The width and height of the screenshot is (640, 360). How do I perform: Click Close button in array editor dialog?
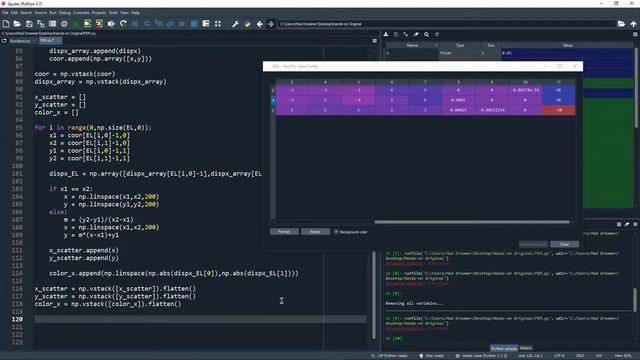(x=564, y=244)
